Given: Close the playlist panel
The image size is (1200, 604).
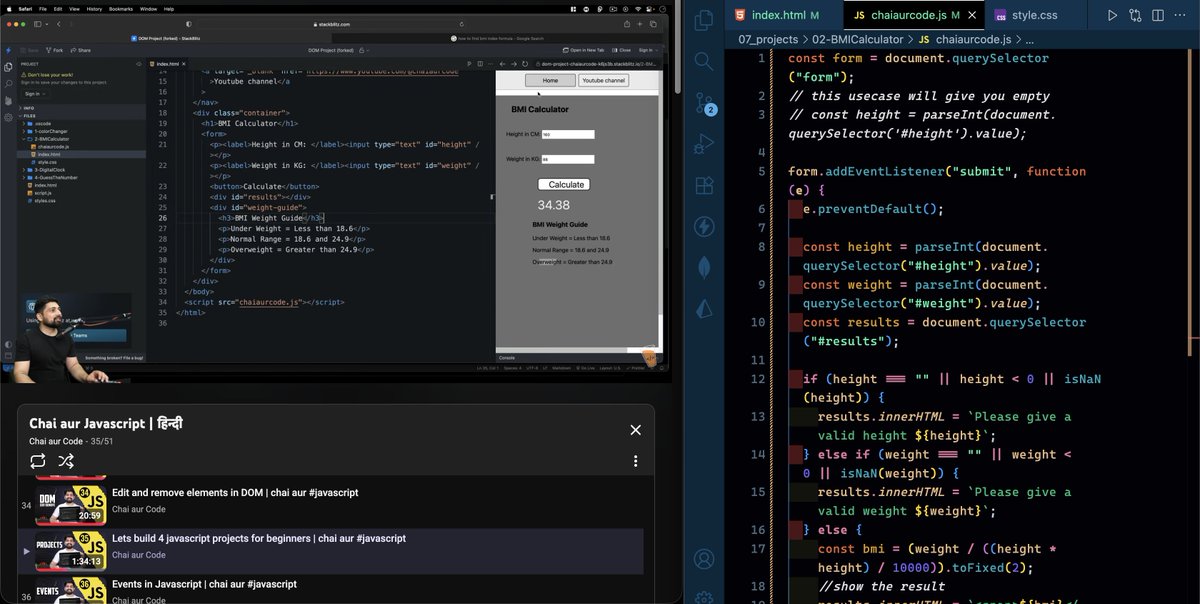Looking at the screenshot, I should (635, 430).
